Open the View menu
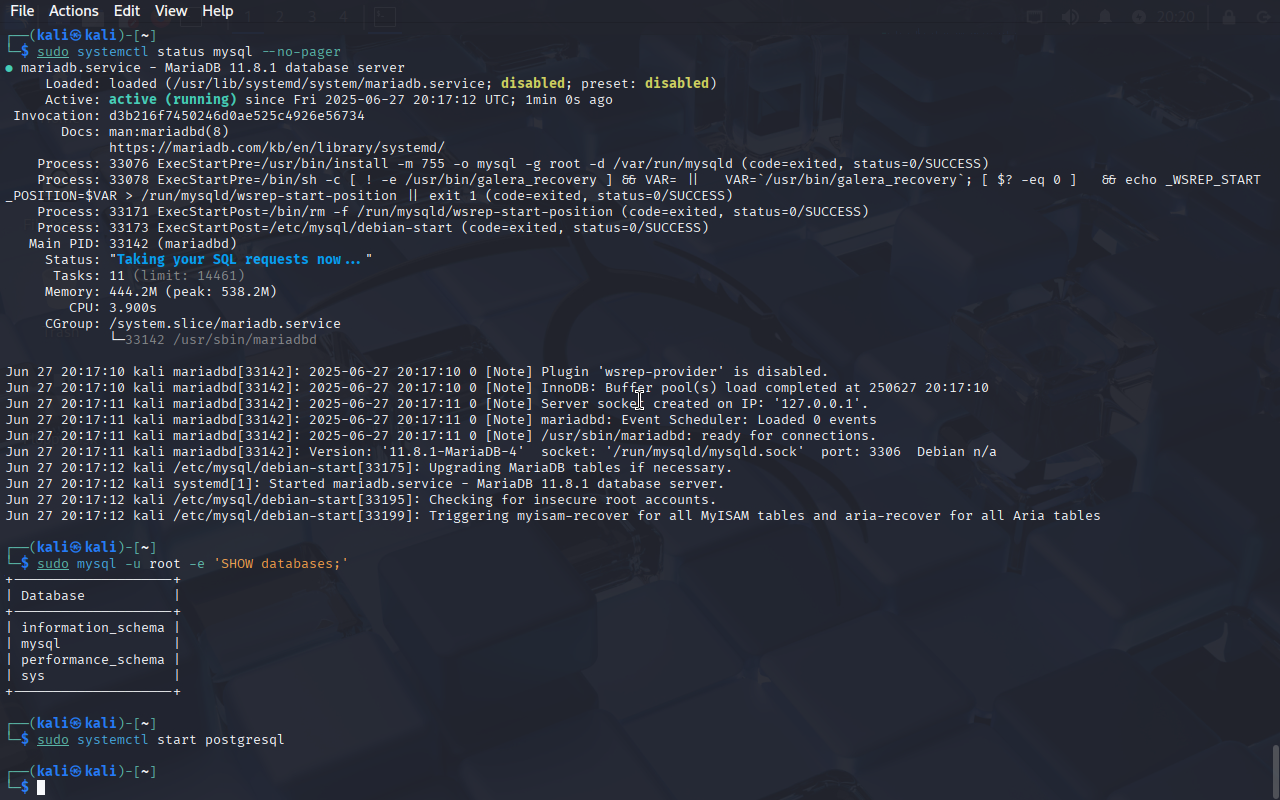Screen dimensions: 1280x800 point(171,11)
